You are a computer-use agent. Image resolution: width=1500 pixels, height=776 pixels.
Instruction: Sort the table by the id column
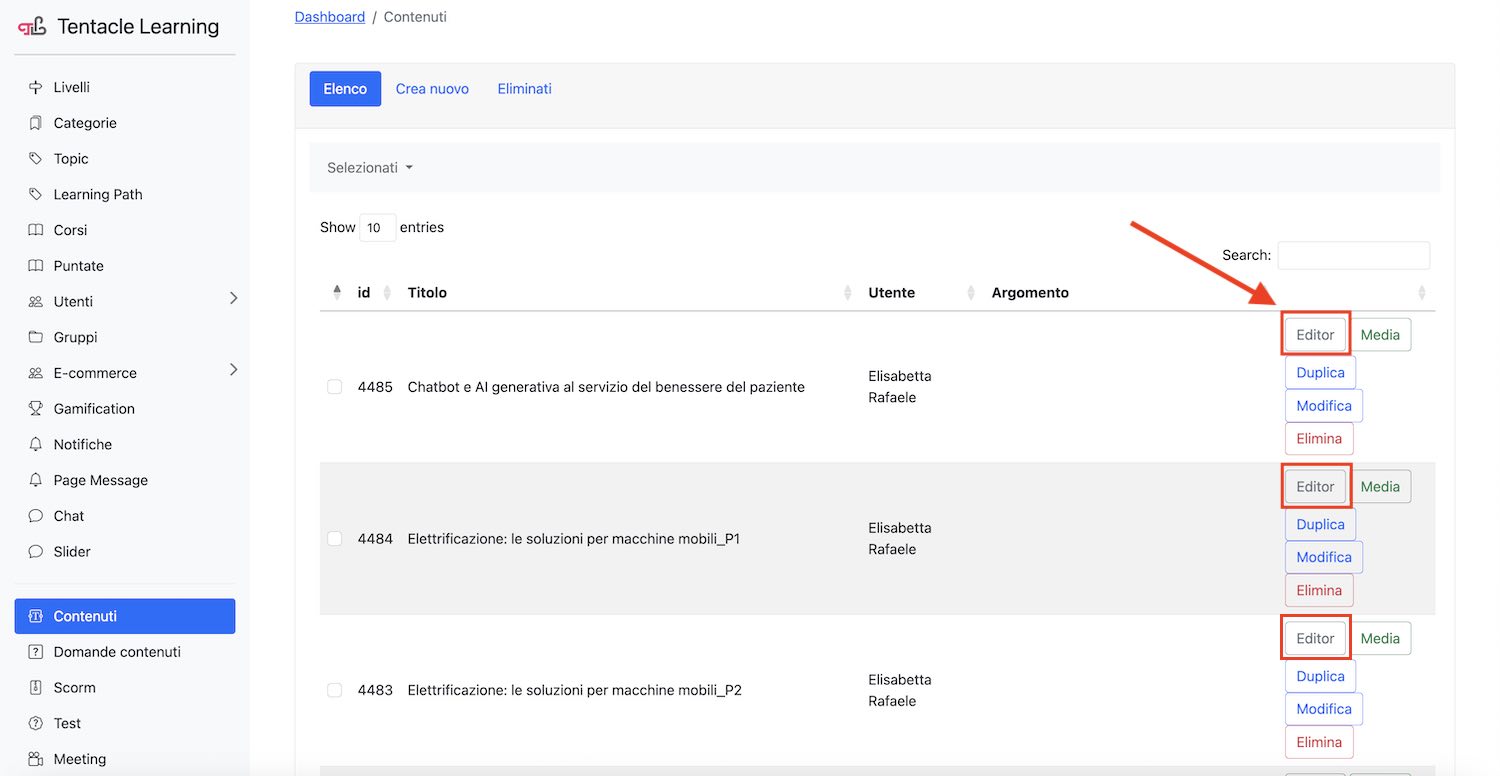[364, 293]
